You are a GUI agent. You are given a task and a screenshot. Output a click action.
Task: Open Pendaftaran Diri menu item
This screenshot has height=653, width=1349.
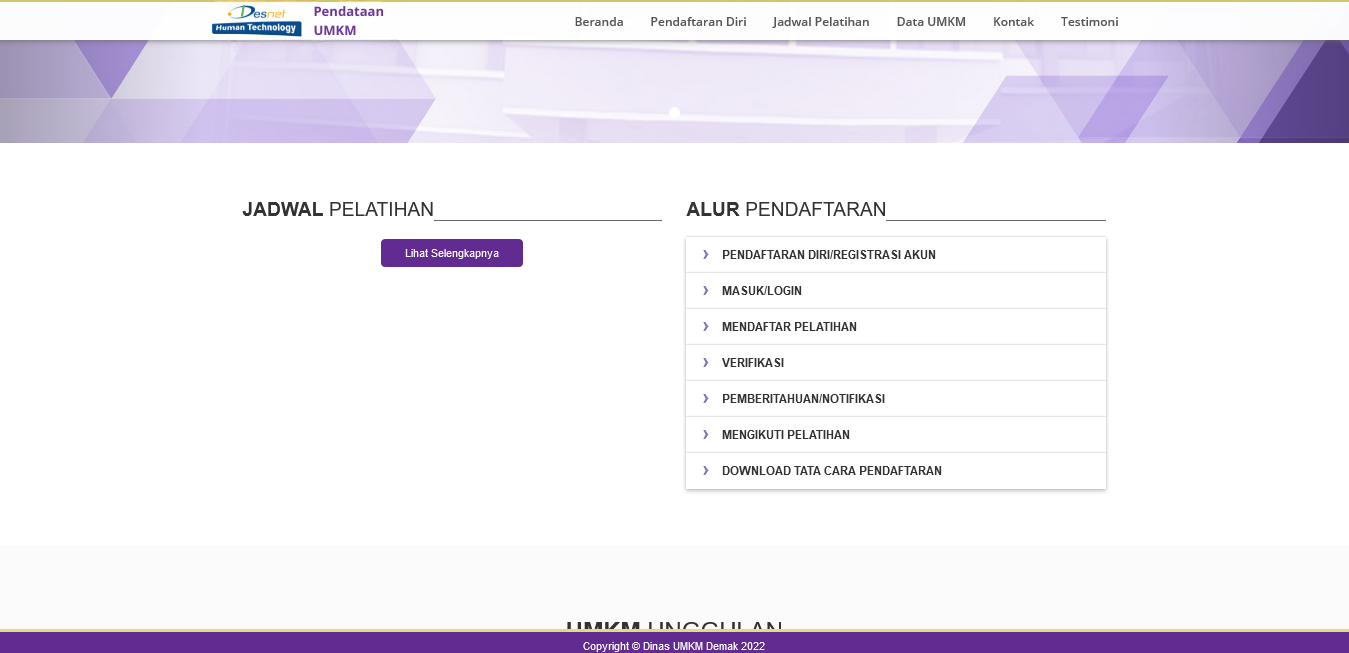[x=698, y=22]
